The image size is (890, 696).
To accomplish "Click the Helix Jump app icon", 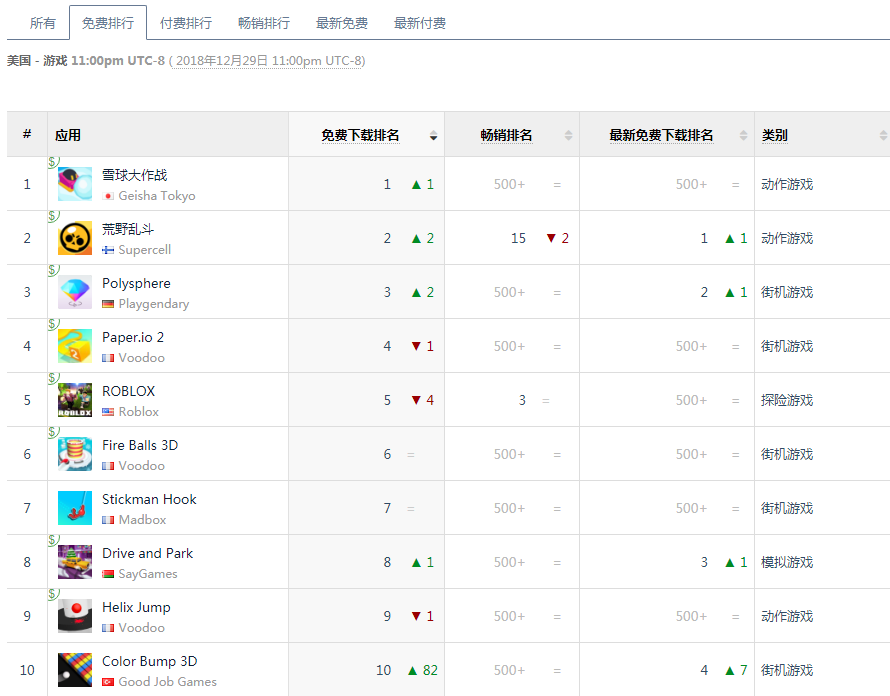I will coord(75,616).
